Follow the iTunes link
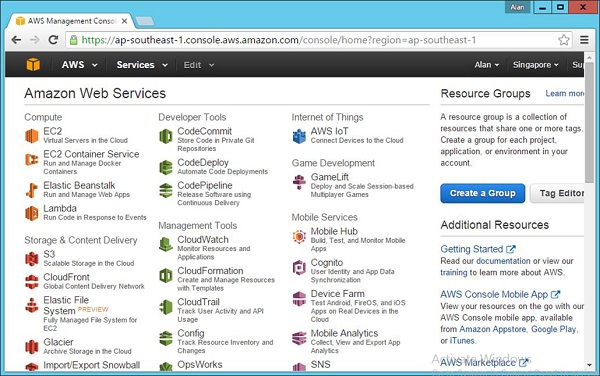600x376 pixels. pyautogui.click(x=462, y=340)
